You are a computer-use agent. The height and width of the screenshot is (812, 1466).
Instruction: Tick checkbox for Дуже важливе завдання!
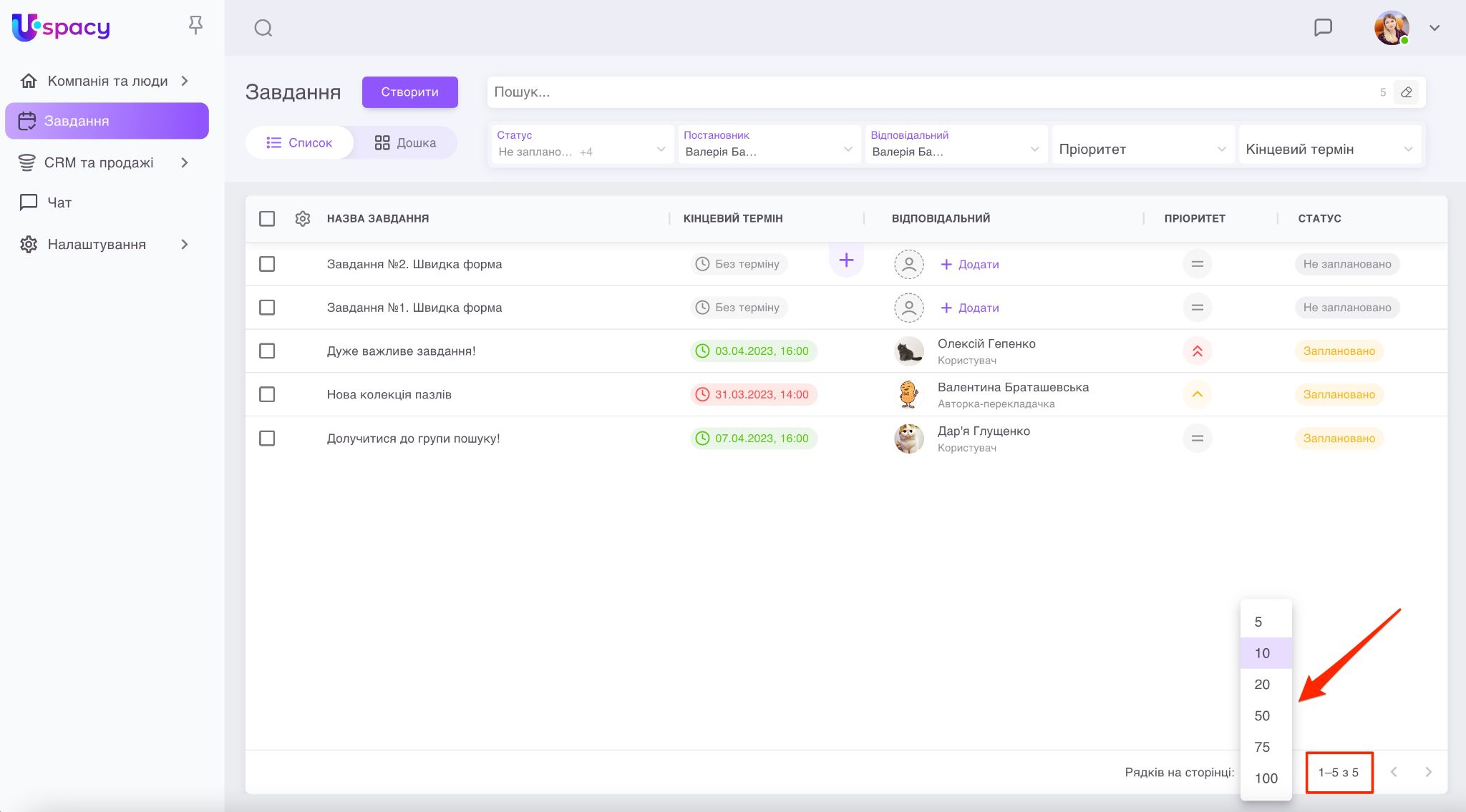(267, 351)
